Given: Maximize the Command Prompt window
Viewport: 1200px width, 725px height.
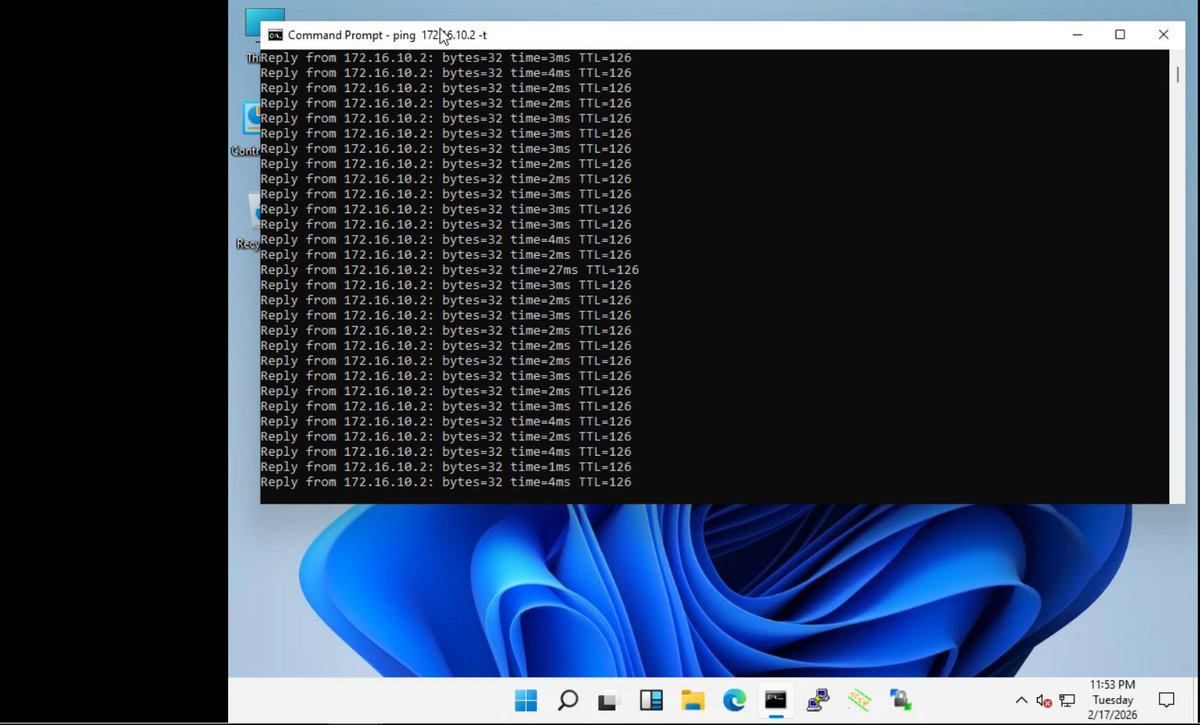Looking at the screenshot, I should coord(1120,35).
